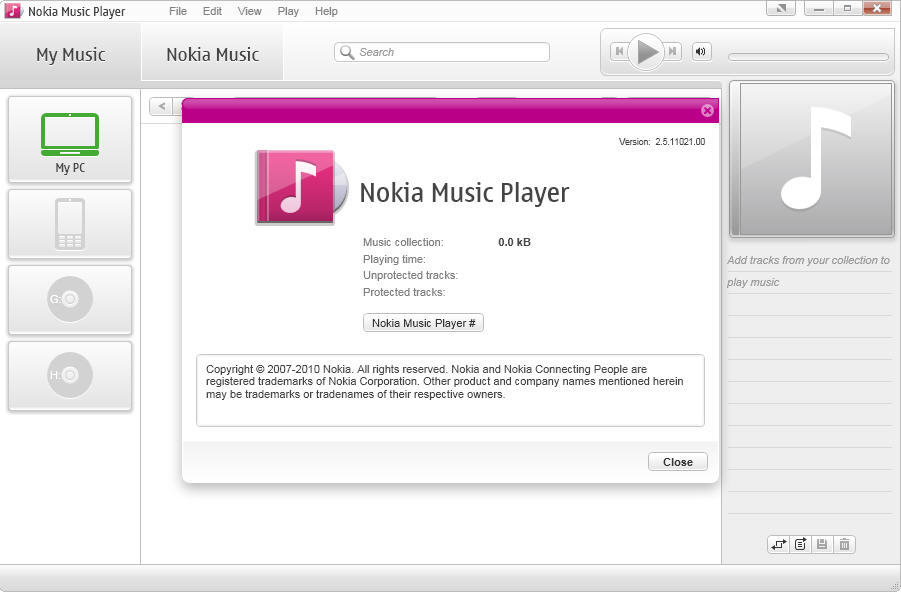Minimize the Nokia Music Player window

[x=819, y=9]
